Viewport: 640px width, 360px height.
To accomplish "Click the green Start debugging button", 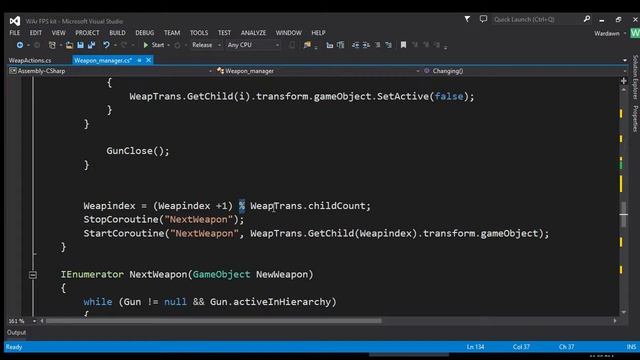I will tap(153, 45).
